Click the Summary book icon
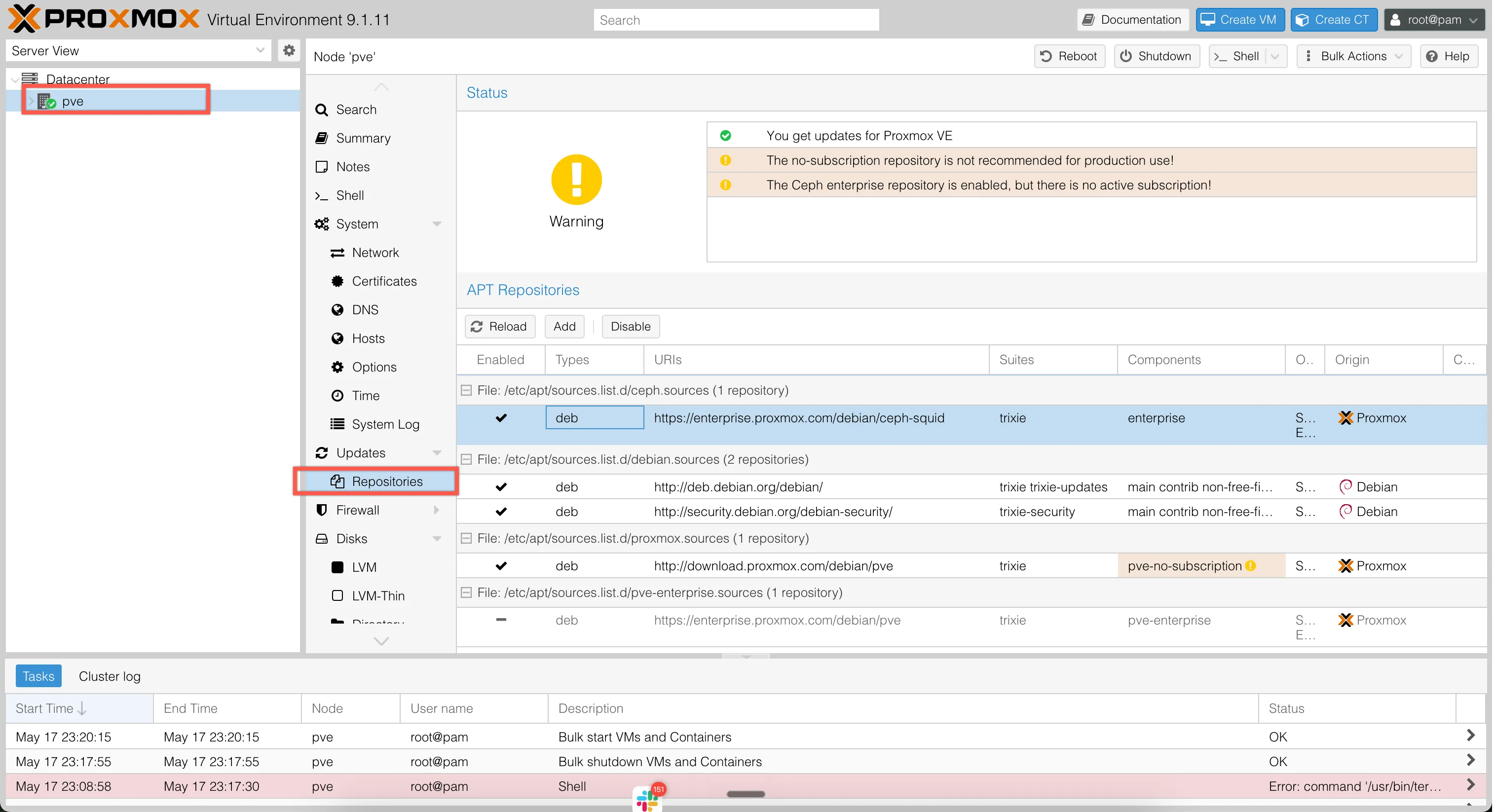Viewport: 1496px width, 812px height. point(321,138)
